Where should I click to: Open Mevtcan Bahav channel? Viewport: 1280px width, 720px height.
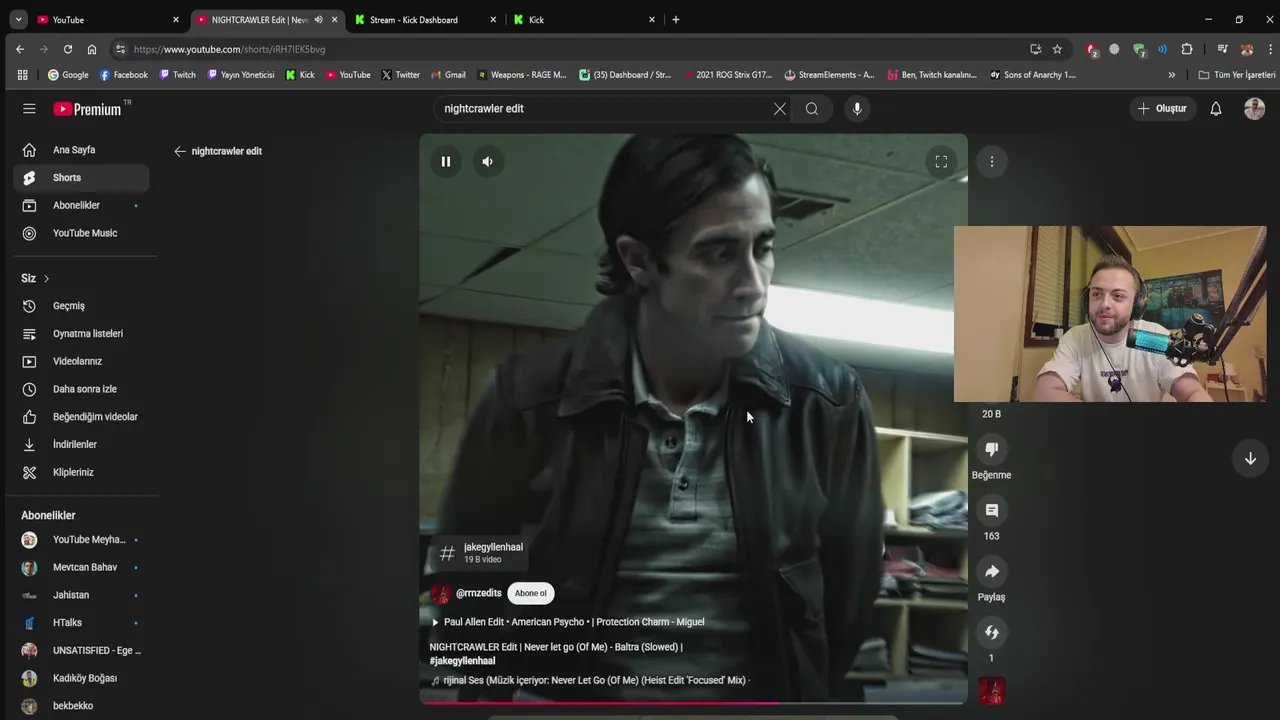[x=80, y=567]
